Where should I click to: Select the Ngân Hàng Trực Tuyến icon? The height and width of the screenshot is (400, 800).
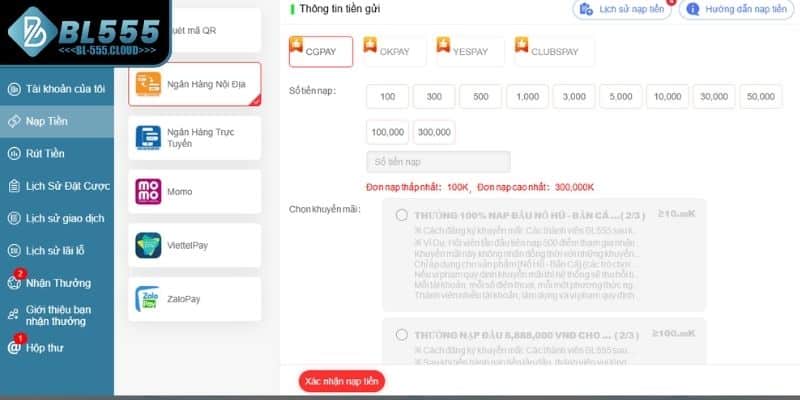tap(148, 138)
